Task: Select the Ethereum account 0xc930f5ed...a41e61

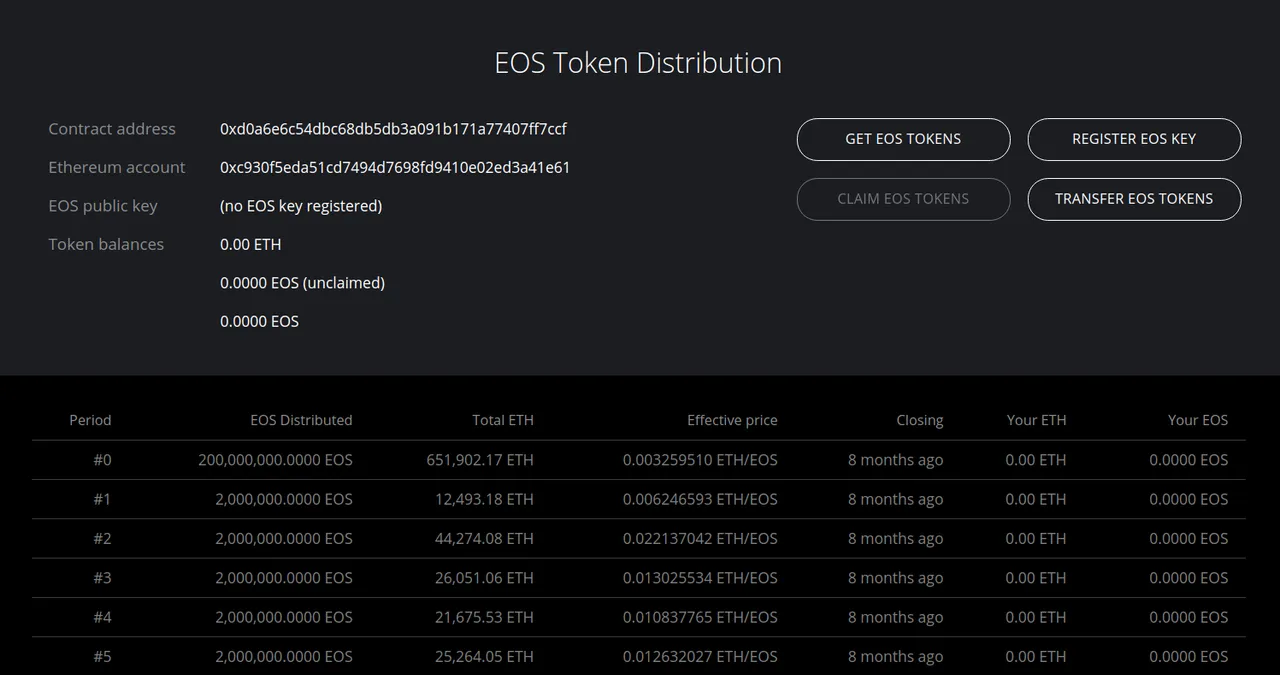Action: click(395, 168)
